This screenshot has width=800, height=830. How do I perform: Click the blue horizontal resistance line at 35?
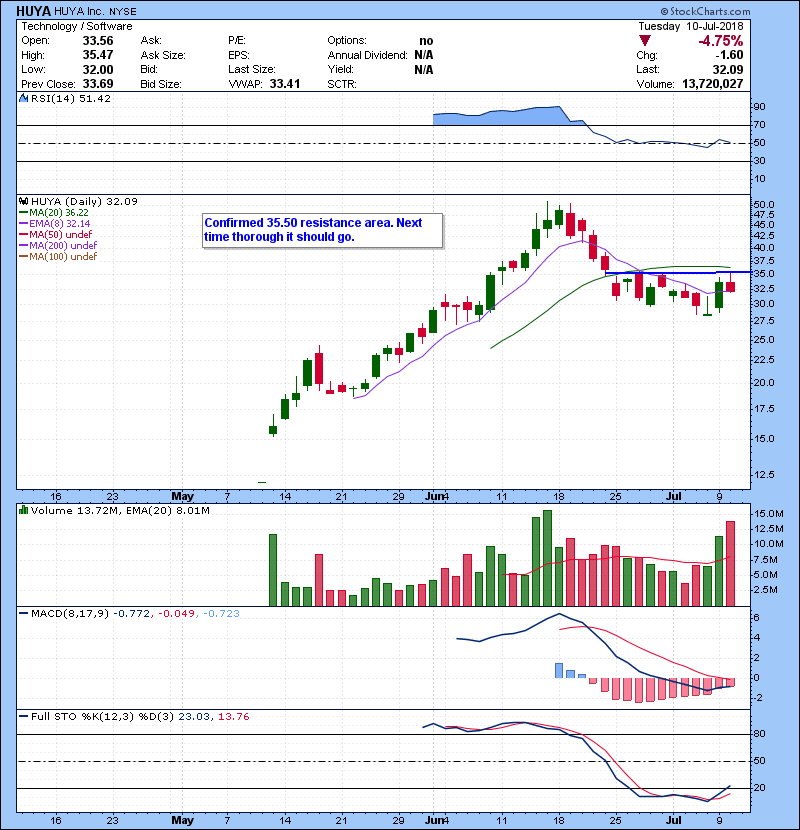click(678, 273)
